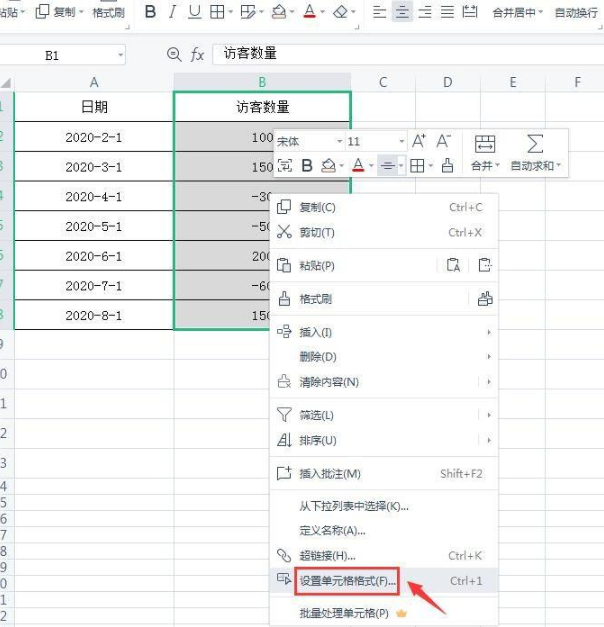
Task: Expand the 删除(D) submenu
Action: (384, 356)
